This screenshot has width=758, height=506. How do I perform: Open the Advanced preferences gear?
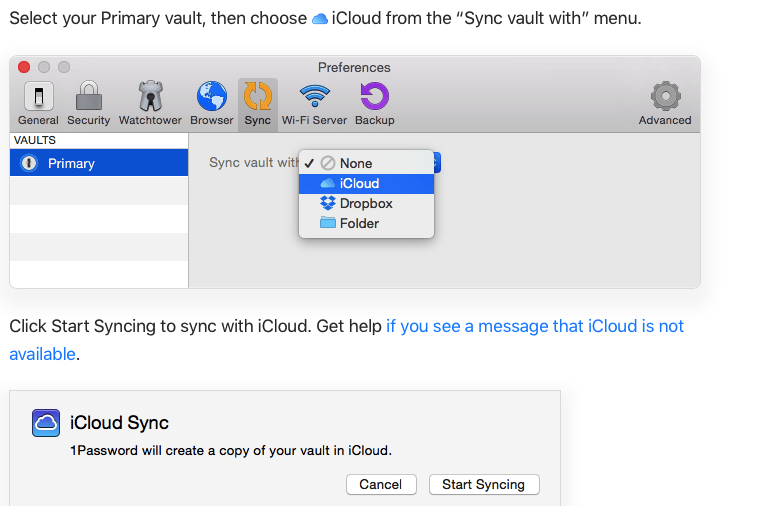pos(665,103)
